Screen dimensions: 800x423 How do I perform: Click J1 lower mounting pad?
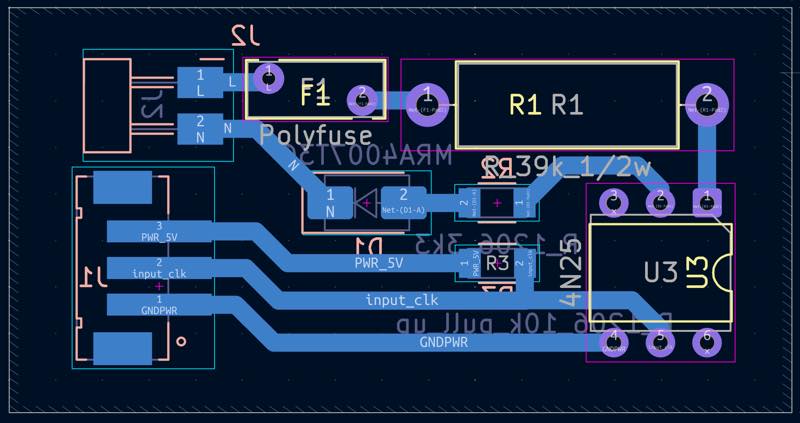point(123,348)
